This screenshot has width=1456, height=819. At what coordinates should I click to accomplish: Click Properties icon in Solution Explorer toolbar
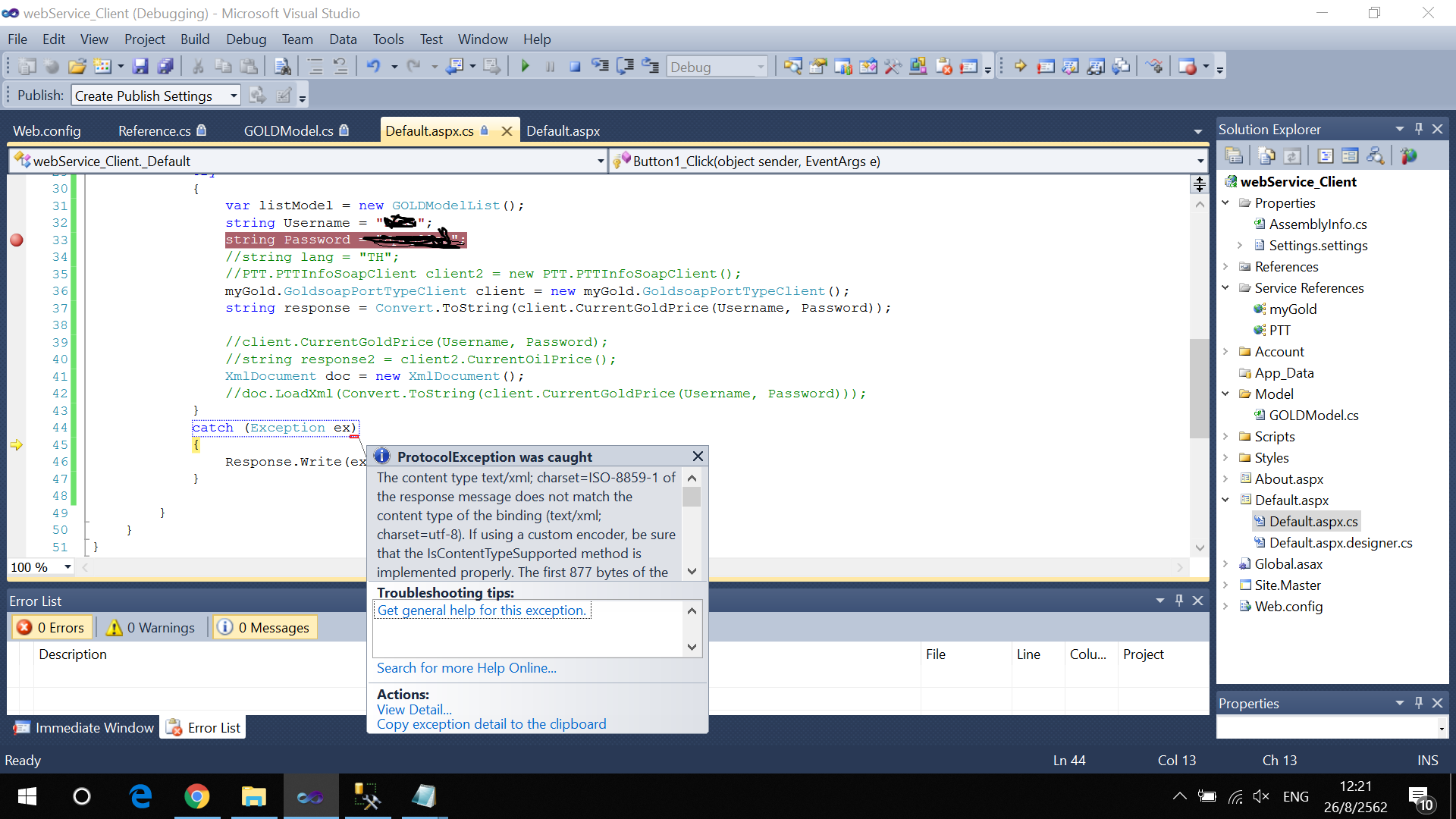pyautogui.click(x=1234, y=156)
